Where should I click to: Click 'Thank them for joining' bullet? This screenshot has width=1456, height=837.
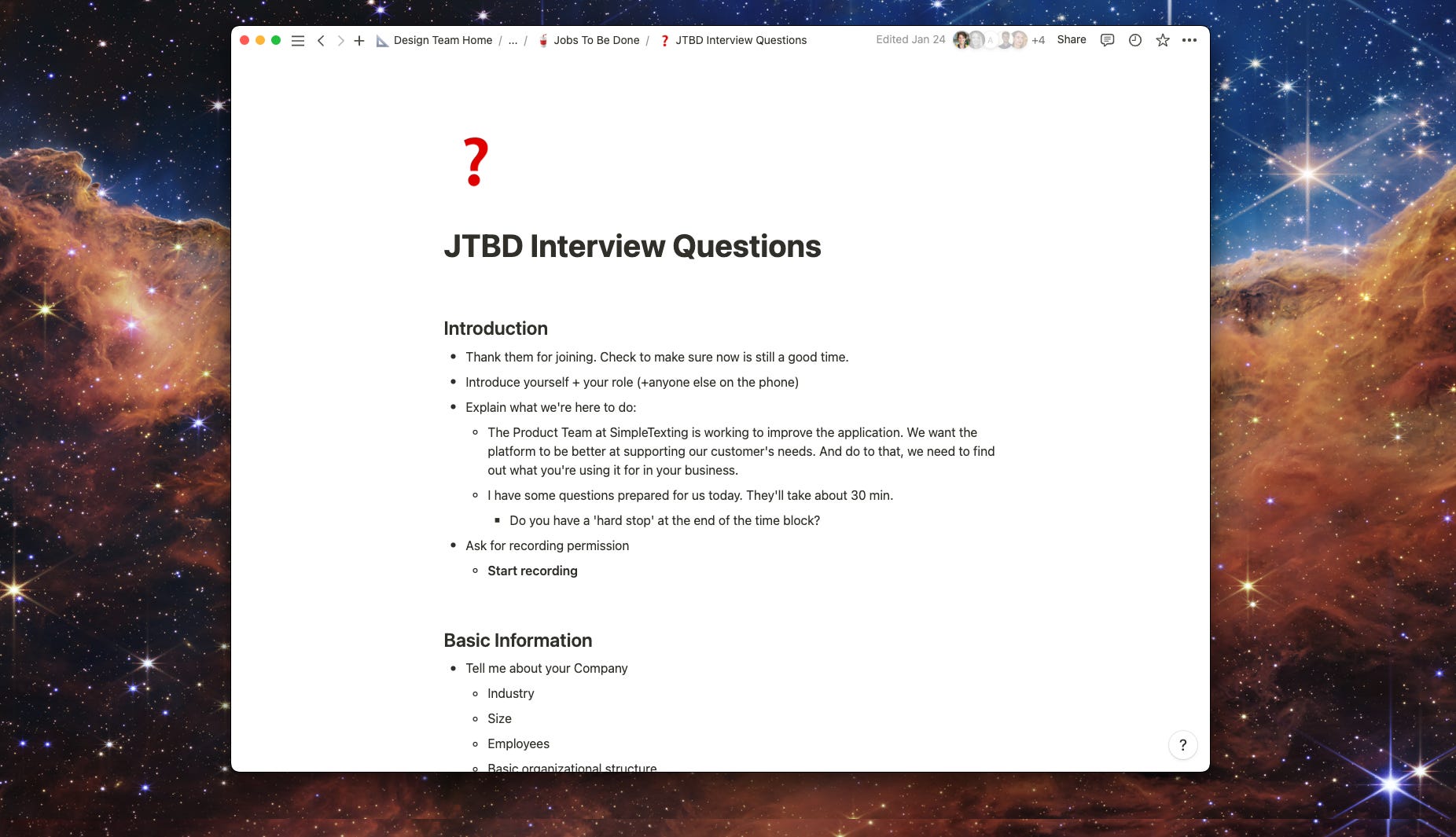(x=656, y=357)
